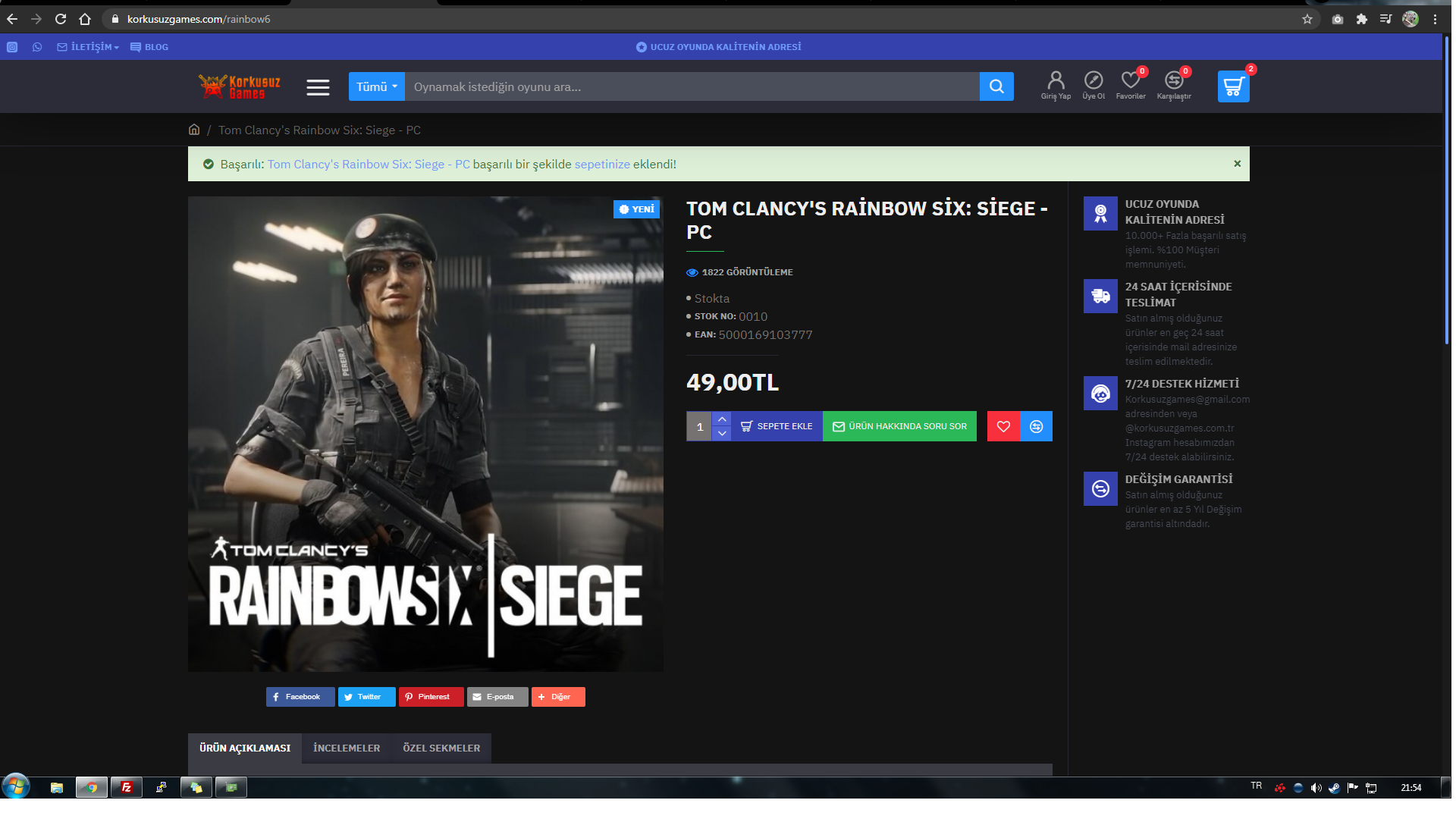This screenshot has width=1456, height=819.
Task: Open the Chrome extensions puzzle icon
Action: [x=1362, y=19]
